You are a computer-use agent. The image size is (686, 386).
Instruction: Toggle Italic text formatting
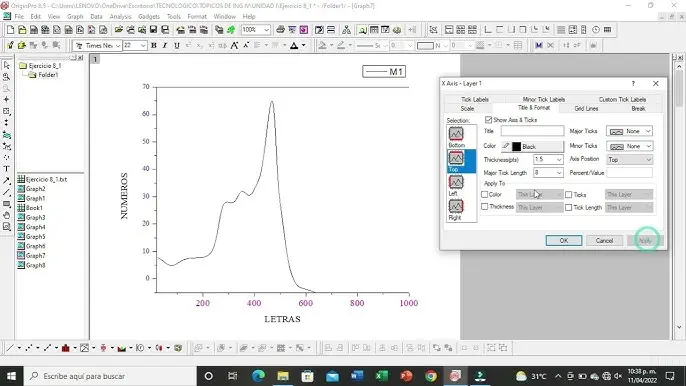pos(165,46)
